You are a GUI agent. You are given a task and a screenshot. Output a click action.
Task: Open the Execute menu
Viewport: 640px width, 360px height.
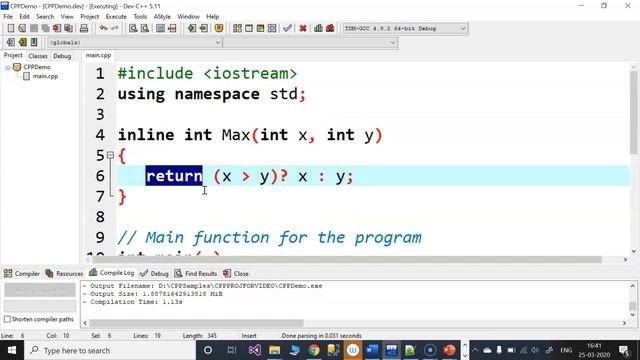coord(116,17)
